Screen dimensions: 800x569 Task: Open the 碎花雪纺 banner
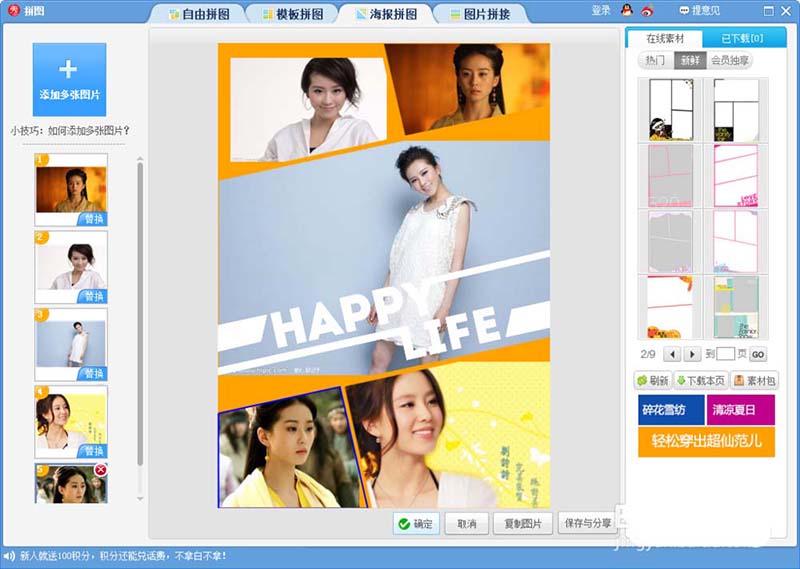(671, 410)
